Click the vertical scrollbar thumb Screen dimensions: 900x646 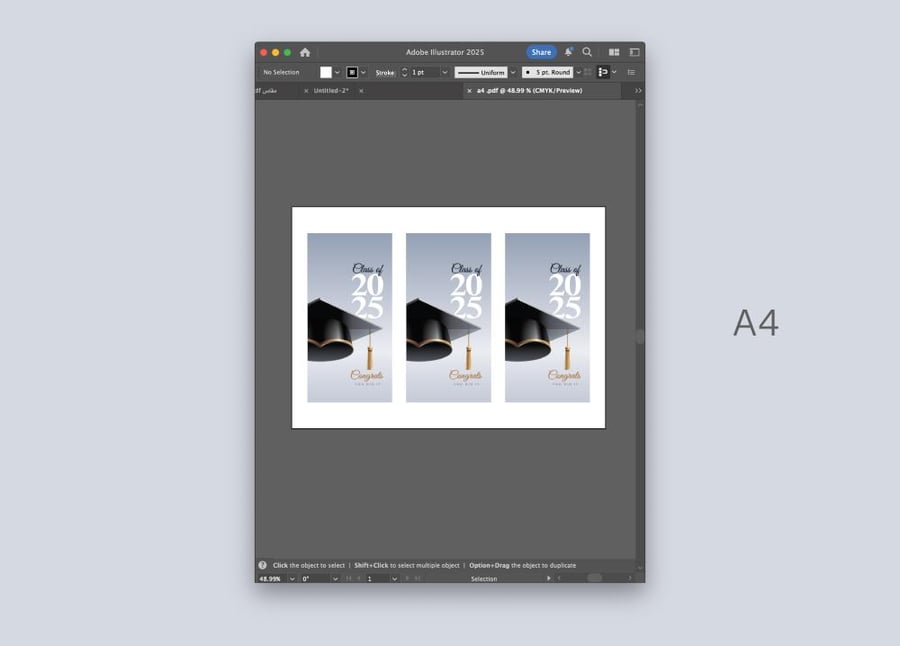(640, 336)
